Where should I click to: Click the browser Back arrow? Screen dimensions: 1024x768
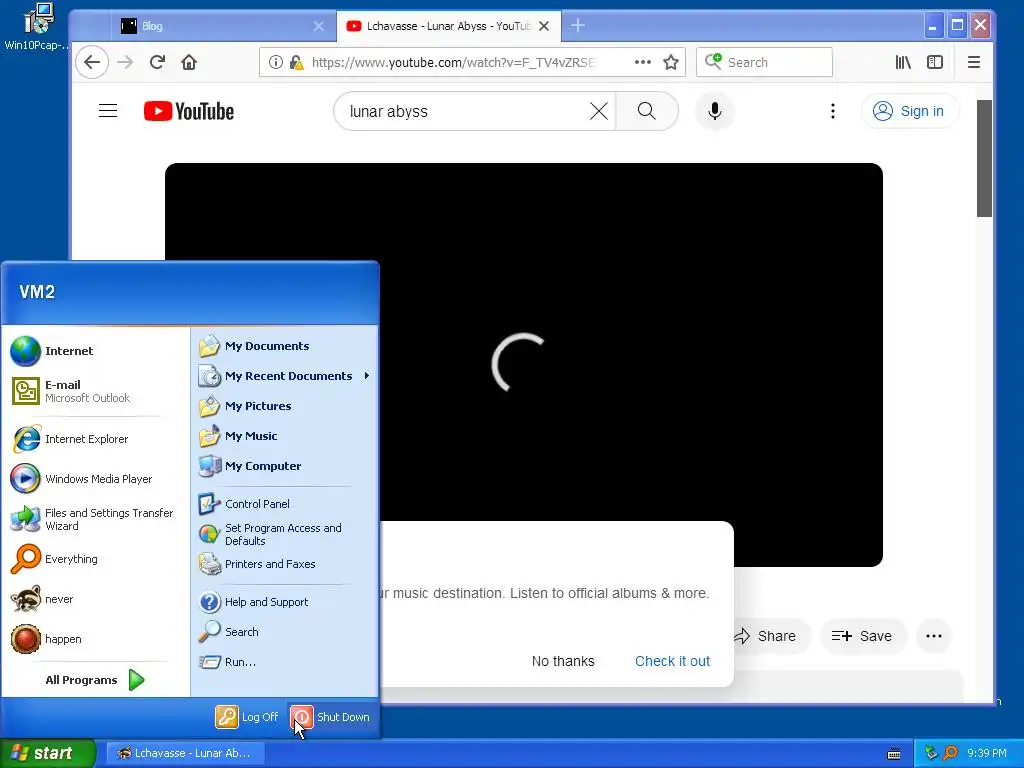92,63
